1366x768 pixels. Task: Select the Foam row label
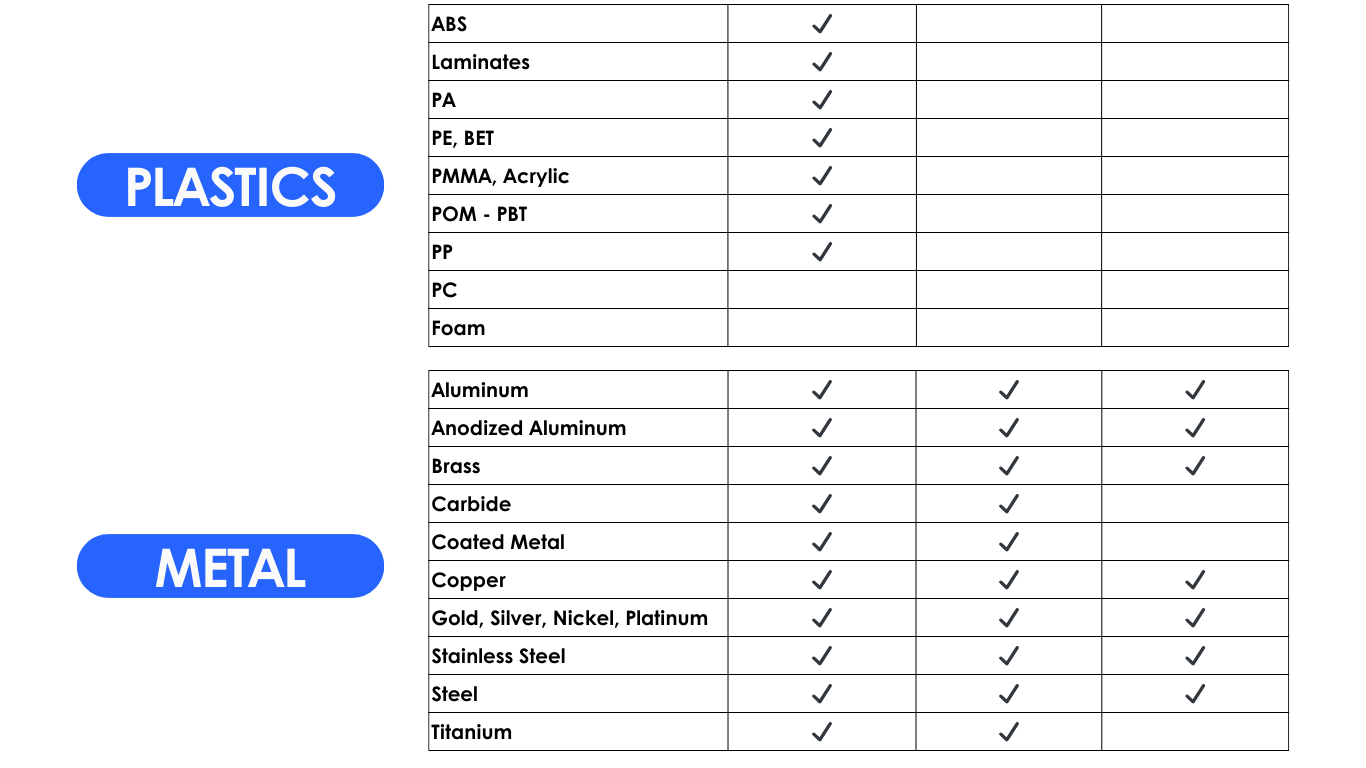click(x=458, y=328)
